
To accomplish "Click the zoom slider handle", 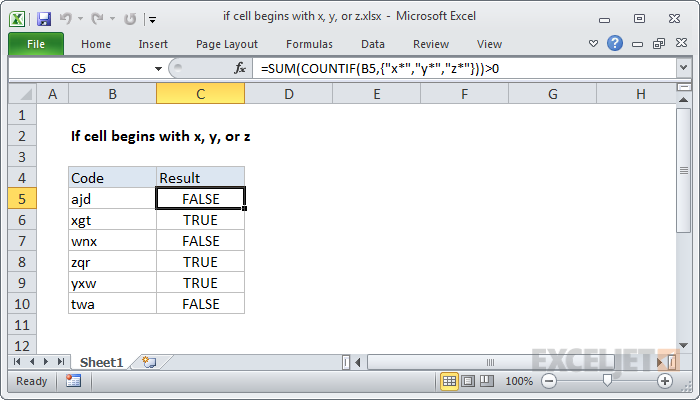I will point(607,381).
